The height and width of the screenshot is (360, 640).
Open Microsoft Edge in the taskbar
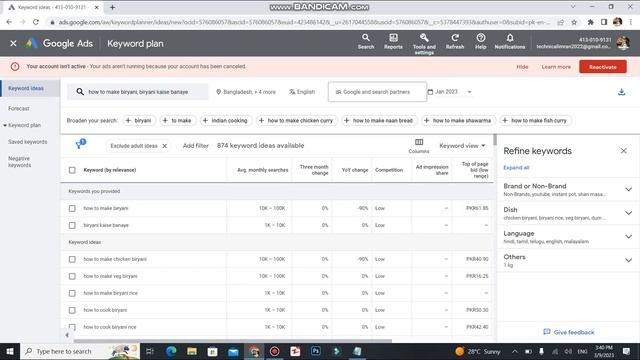click(x=171, y=351)
